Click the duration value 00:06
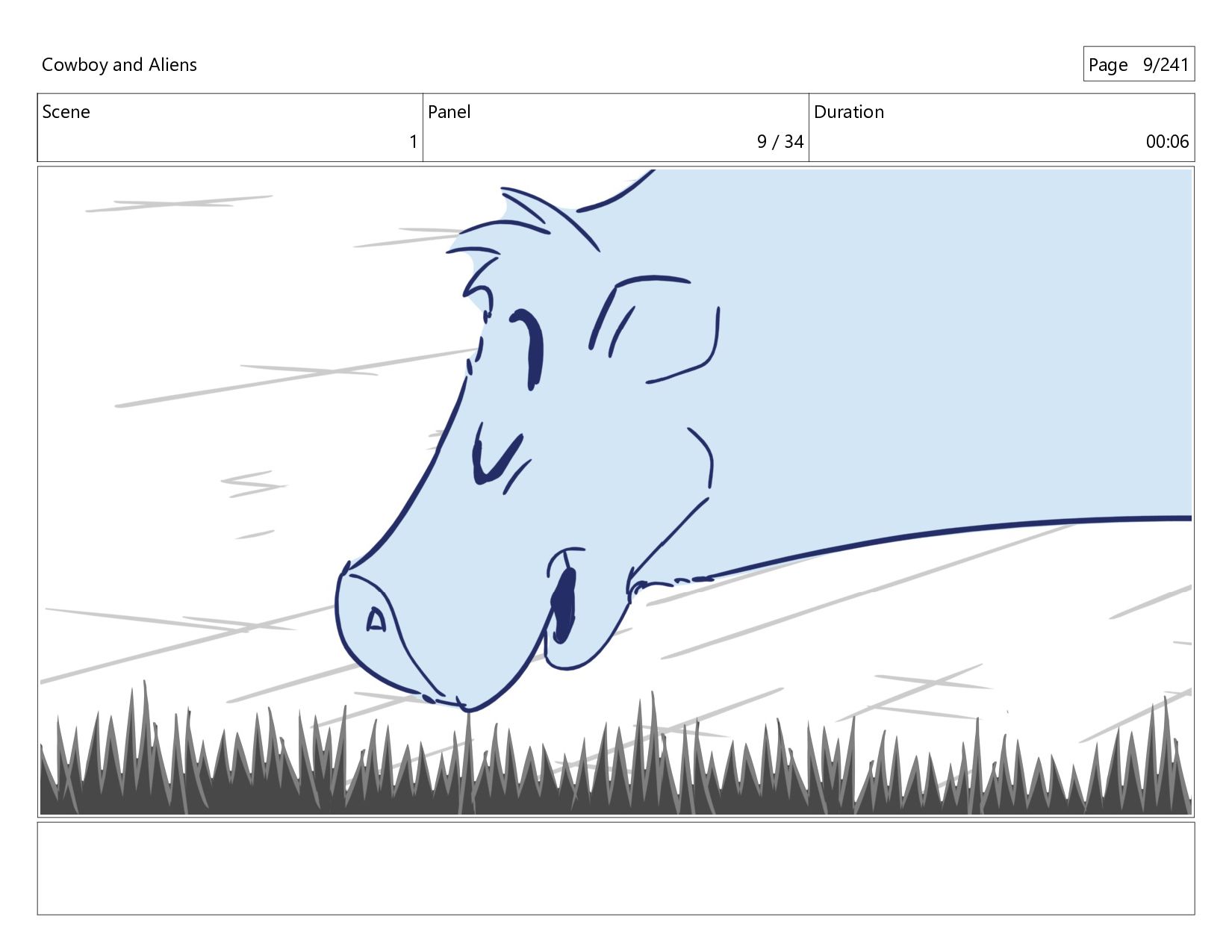1232x952 pixels. (1167, 141)
